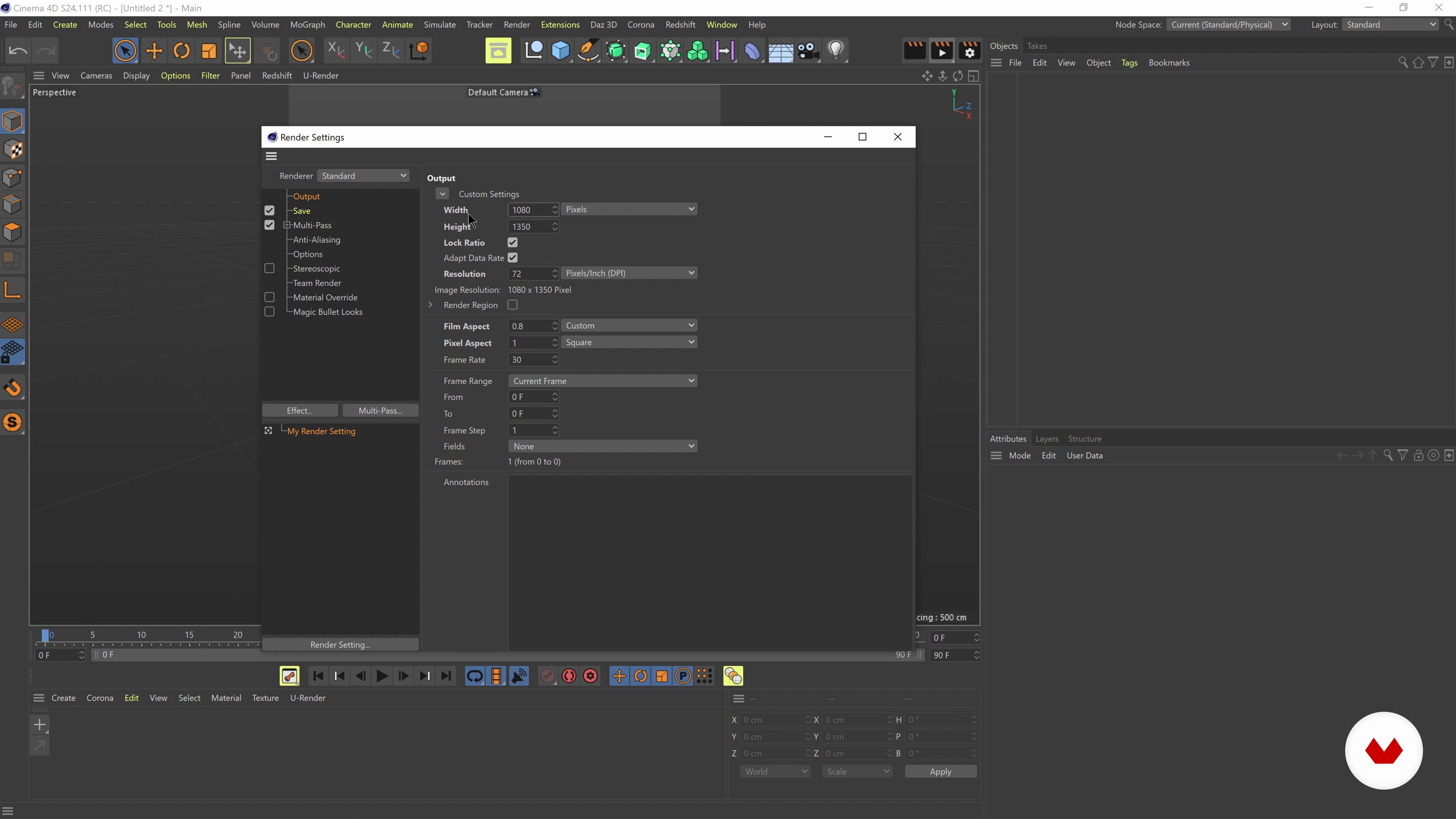Add a Light object
The image size is (1456, 819).
pos(836,51)
